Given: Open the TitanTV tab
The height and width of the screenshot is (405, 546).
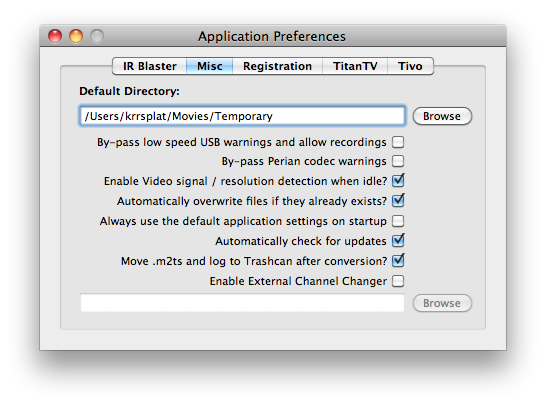Looking at the screenshot, I should [355, 66].
